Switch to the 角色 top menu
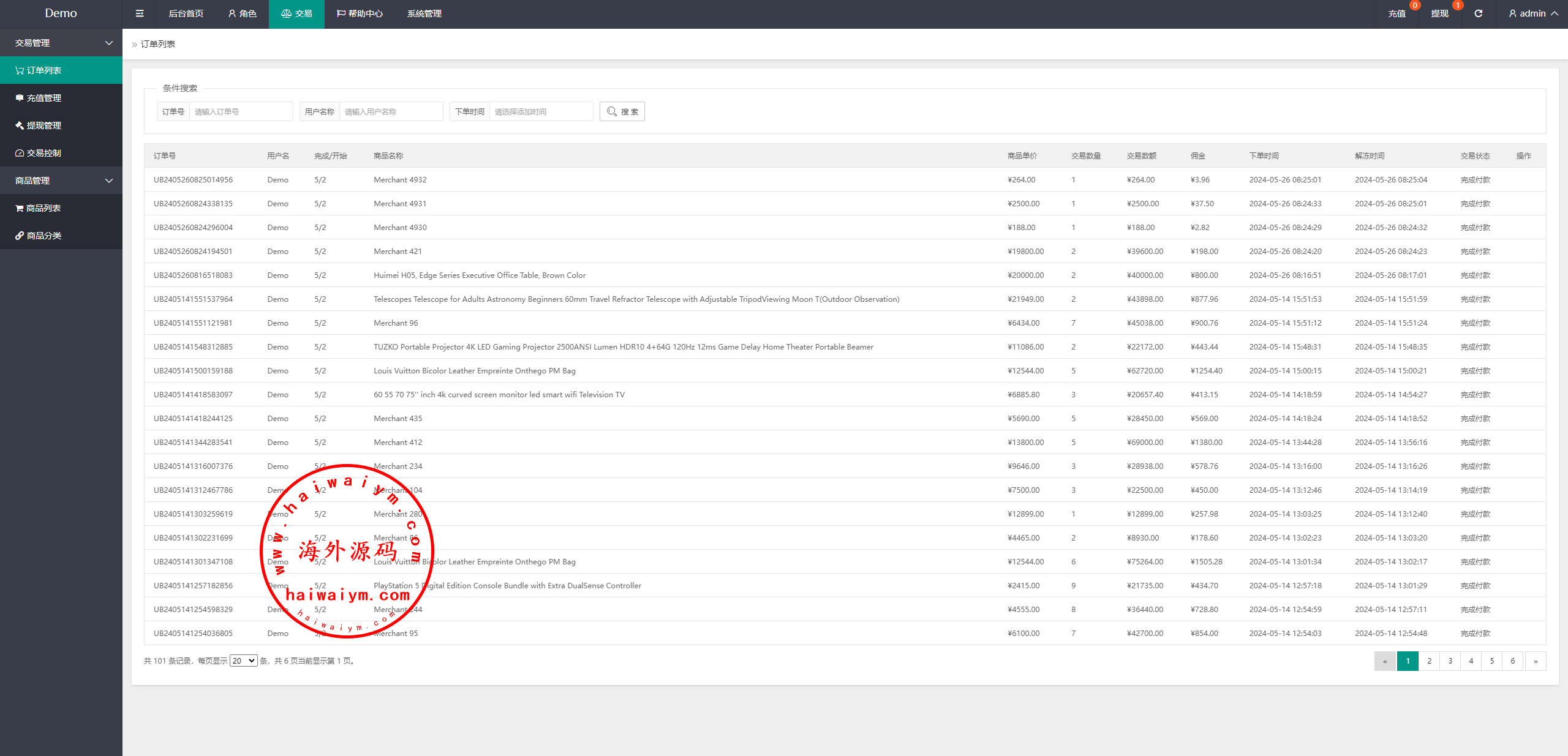Viewport: 1568px width, 756px height. click(x=242, y=13)
